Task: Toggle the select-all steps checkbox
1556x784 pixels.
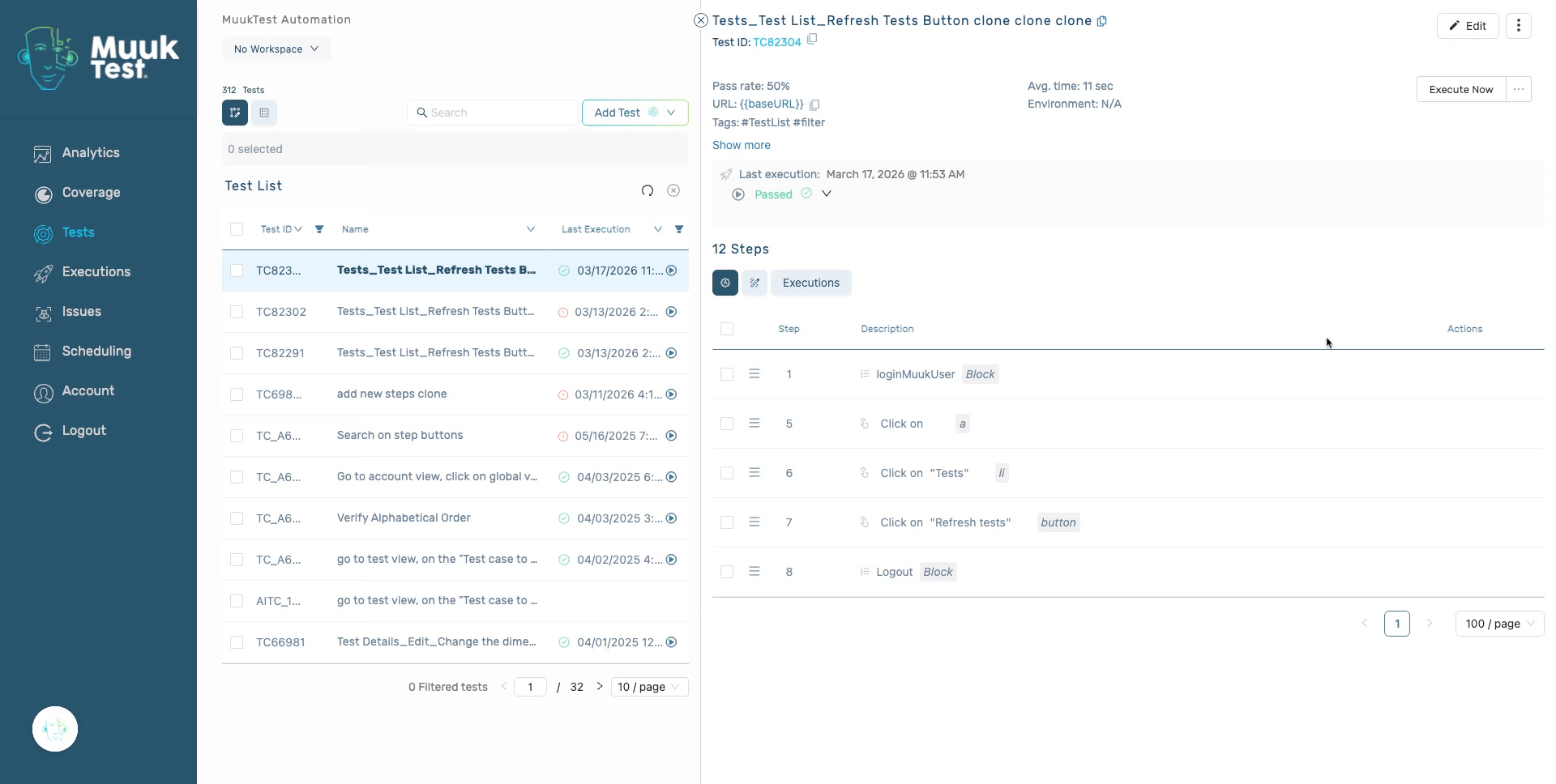Action: [x=727, y=329]
